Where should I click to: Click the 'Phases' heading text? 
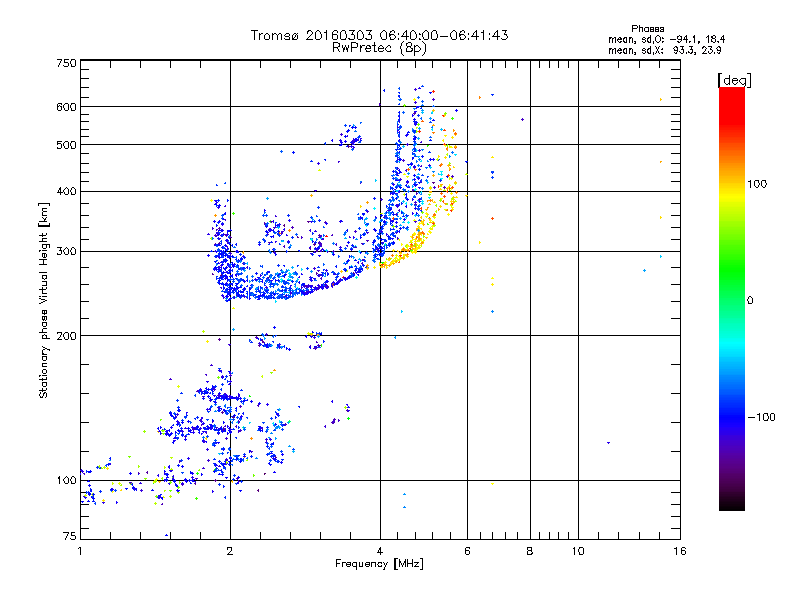[647, 29]
